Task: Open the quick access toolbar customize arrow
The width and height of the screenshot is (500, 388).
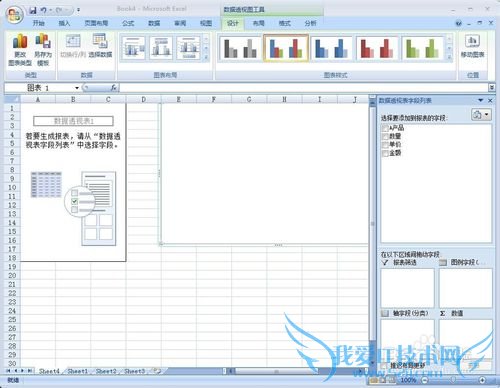Action: 78,10
